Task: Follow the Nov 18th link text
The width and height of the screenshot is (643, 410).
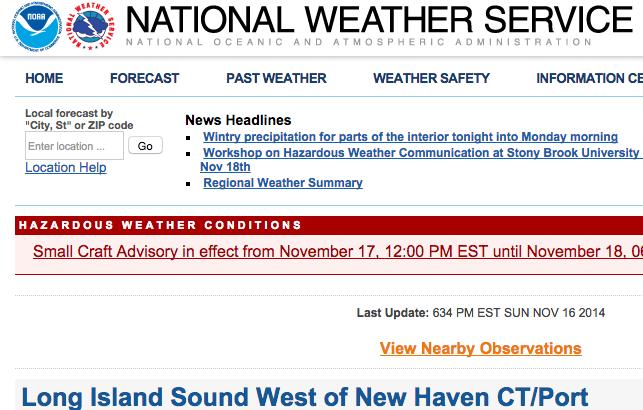Action: click(225, 167)
